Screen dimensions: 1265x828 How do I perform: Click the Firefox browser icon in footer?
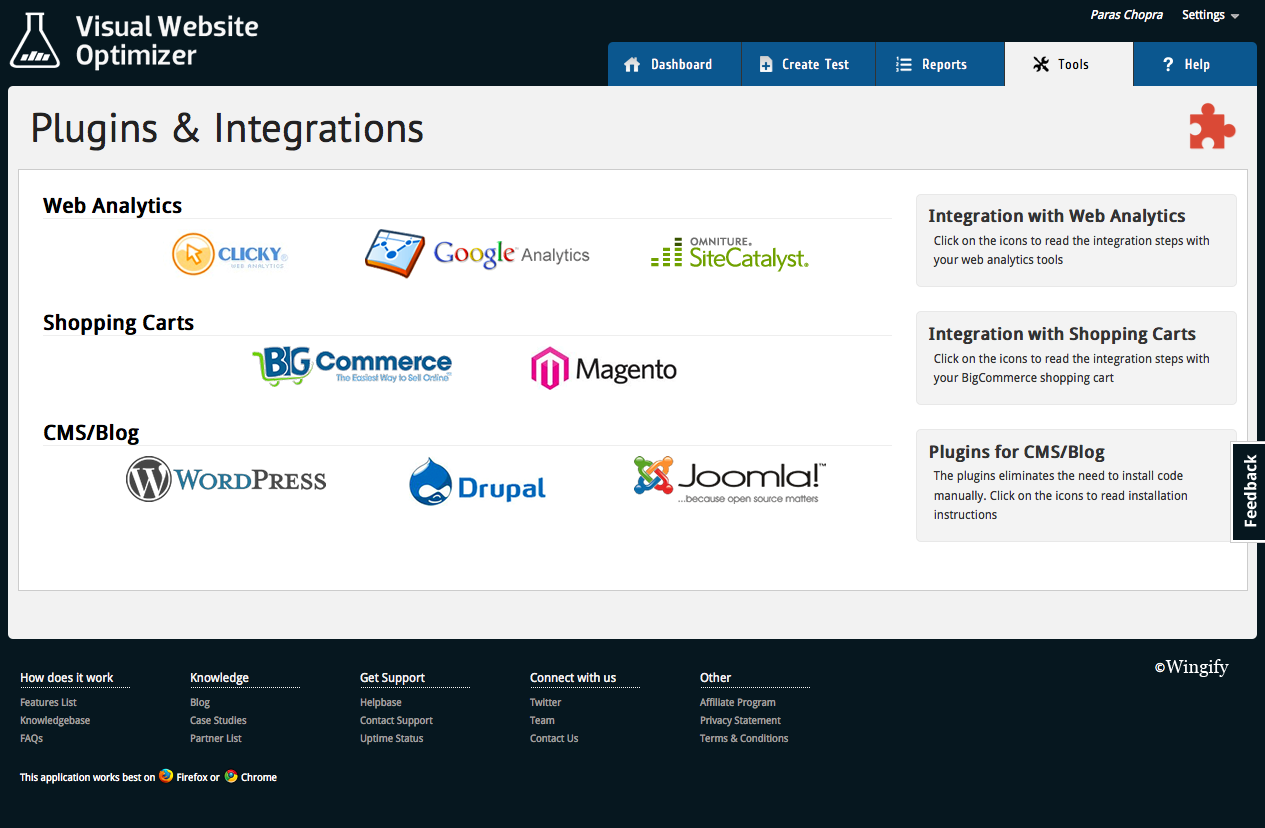click(166, 776)
